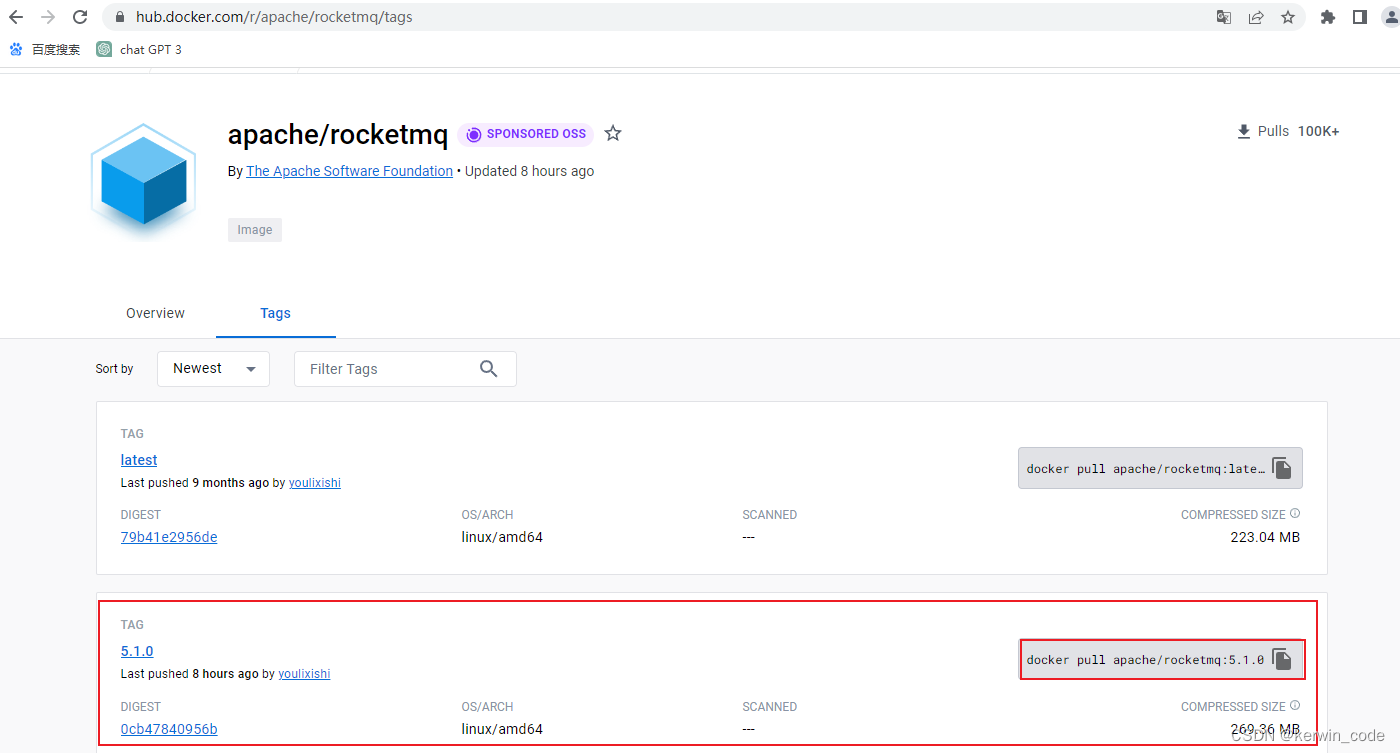This screenshot has width=1400, height=753.
Task: Click the SPONSORED OSS badge
Action: [526, 134]
